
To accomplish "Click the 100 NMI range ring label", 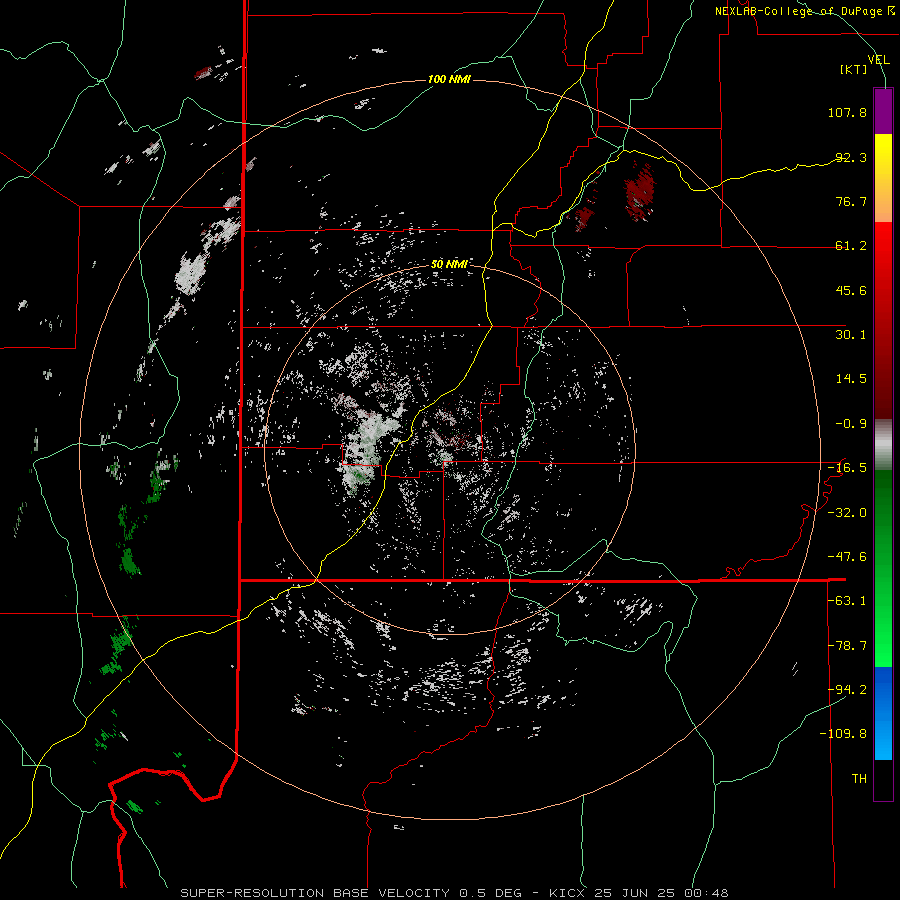I will click(x=449, y=79).
